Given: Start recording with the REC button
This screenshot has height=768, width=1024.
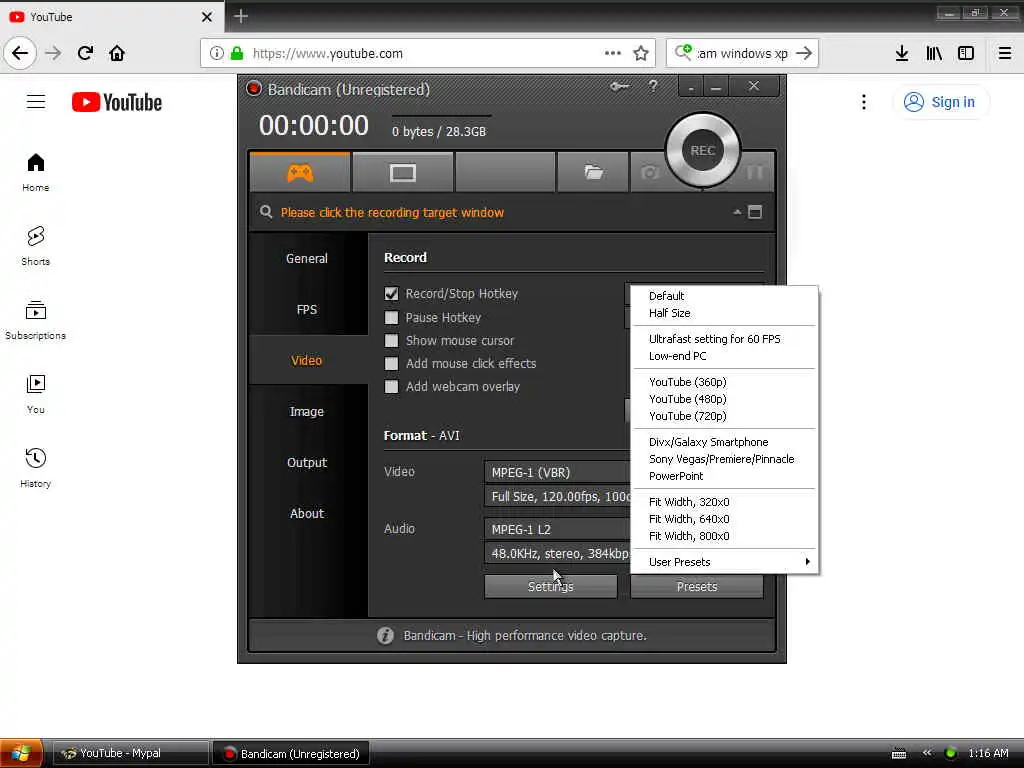Looking at the screenshot, I should [x=703, y=151].
